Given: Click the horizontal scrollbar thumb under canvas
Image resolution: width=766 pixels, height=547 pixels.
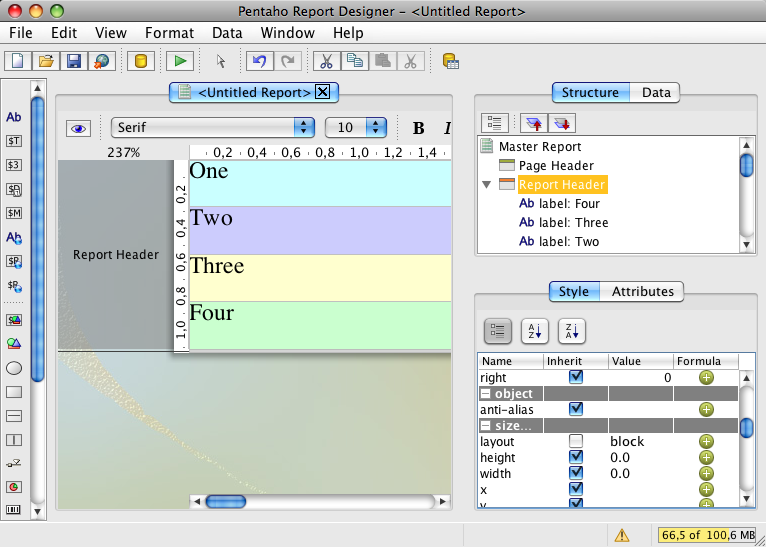Looking at the screenshot, I should 226,501.
